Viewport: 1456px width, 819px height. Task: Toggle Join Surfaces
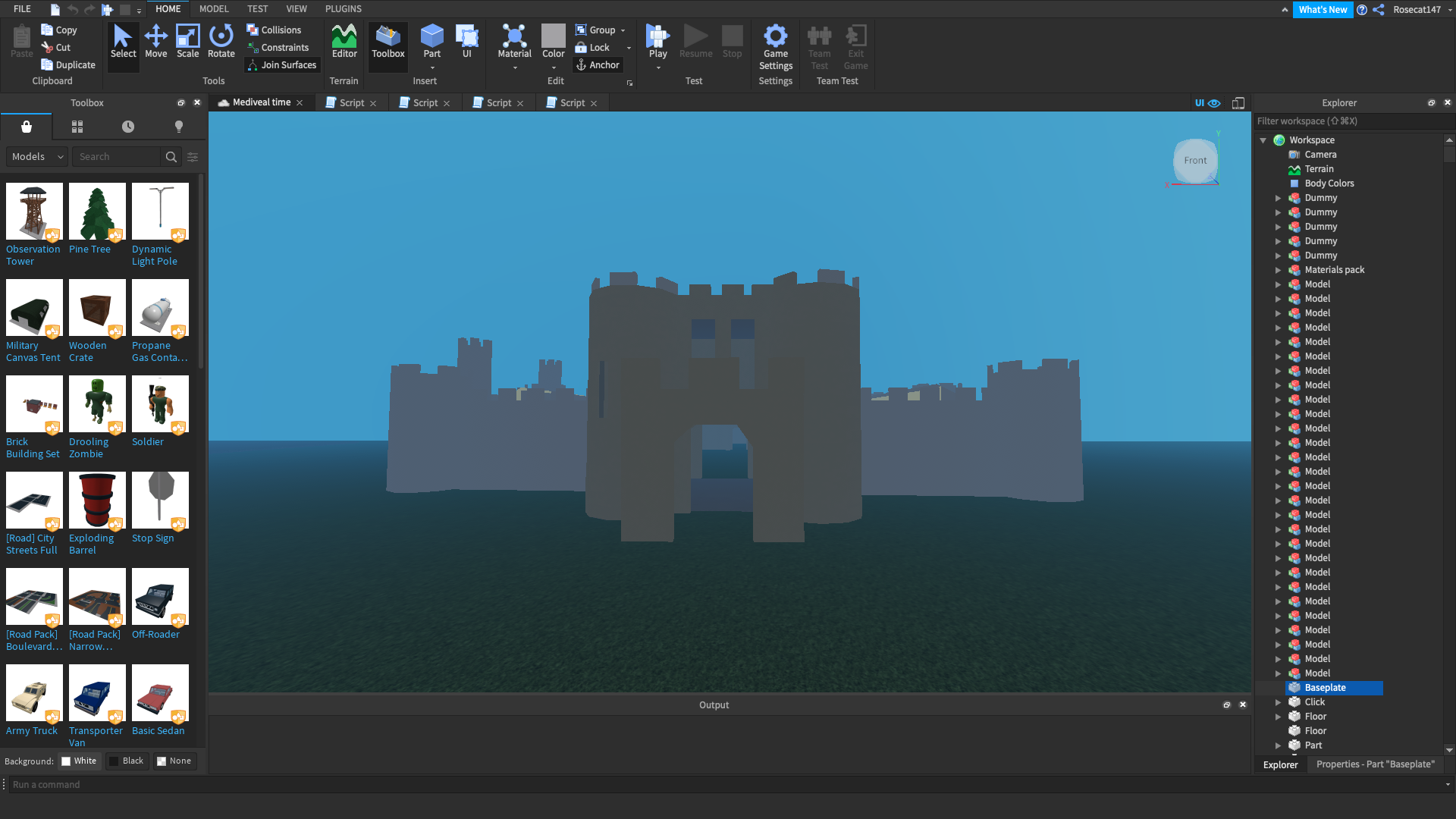281,65
